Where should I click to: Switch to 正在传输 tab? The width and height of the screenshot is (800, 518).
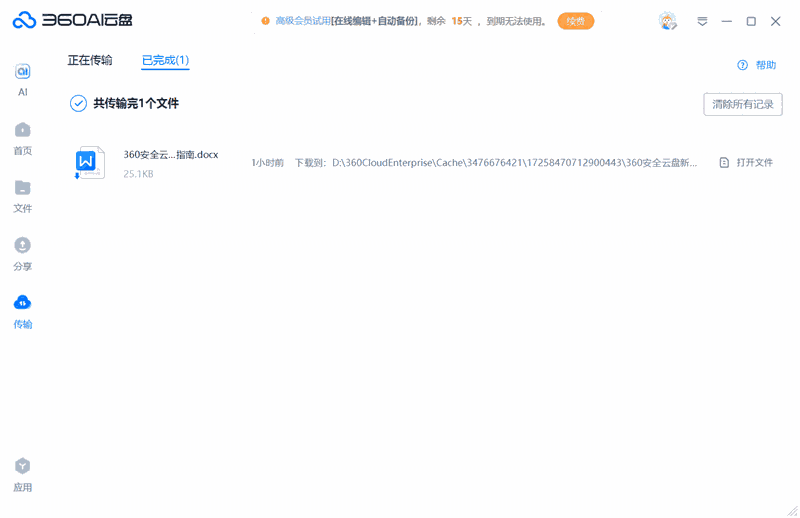click(90, 60)
